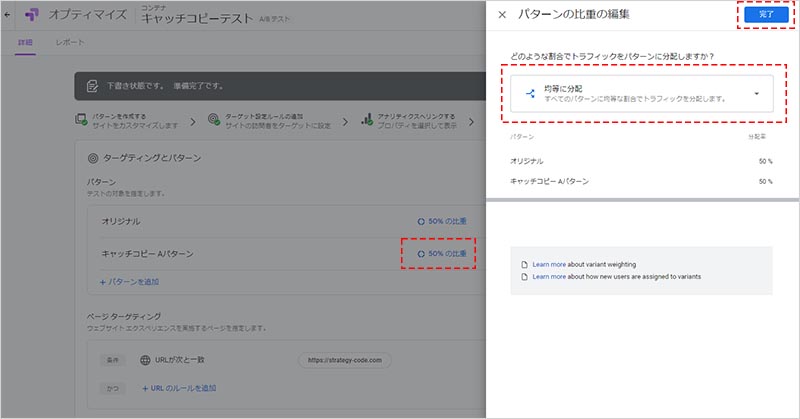The width and height of the screenshot is (800, 419).
Task: Click 50% の比重 for オリジナル pattern
Action: (x=442, y=220)
